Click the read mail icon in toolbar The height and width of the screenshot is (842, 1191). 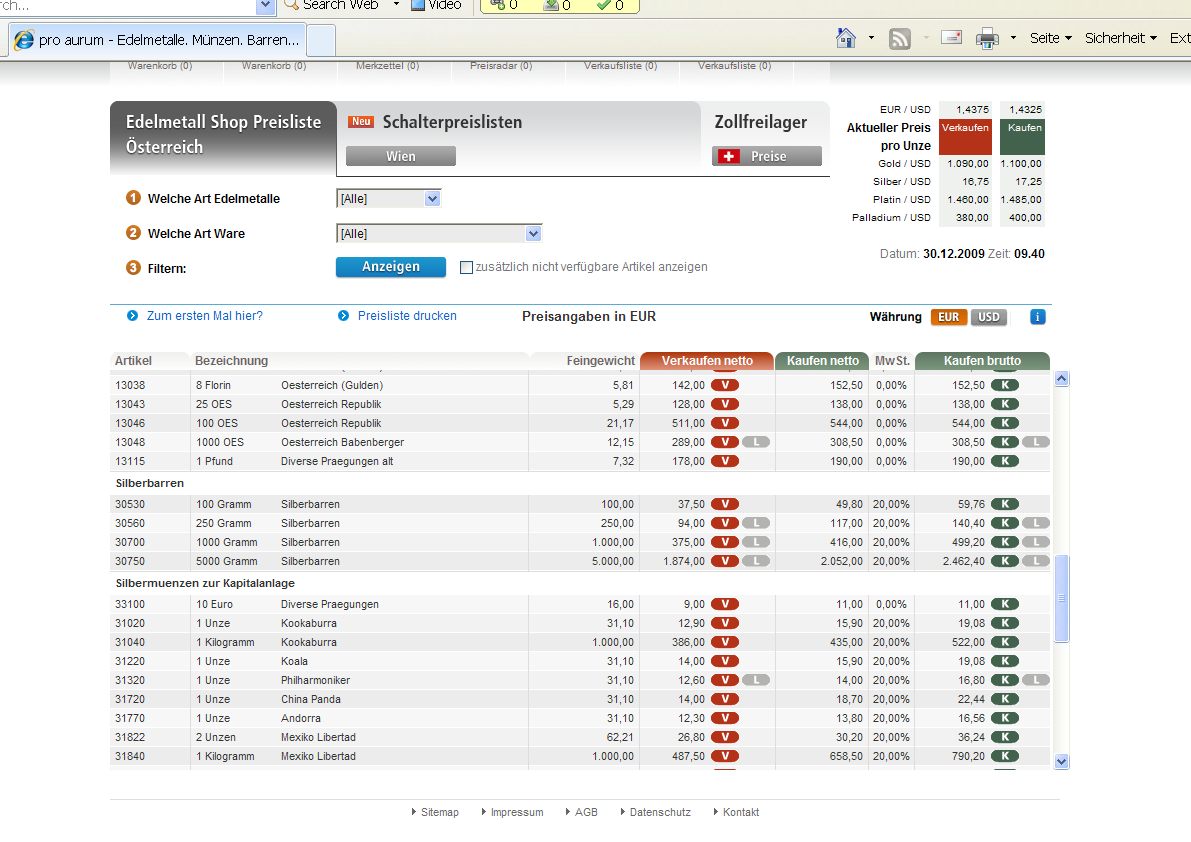coord(951,38)
